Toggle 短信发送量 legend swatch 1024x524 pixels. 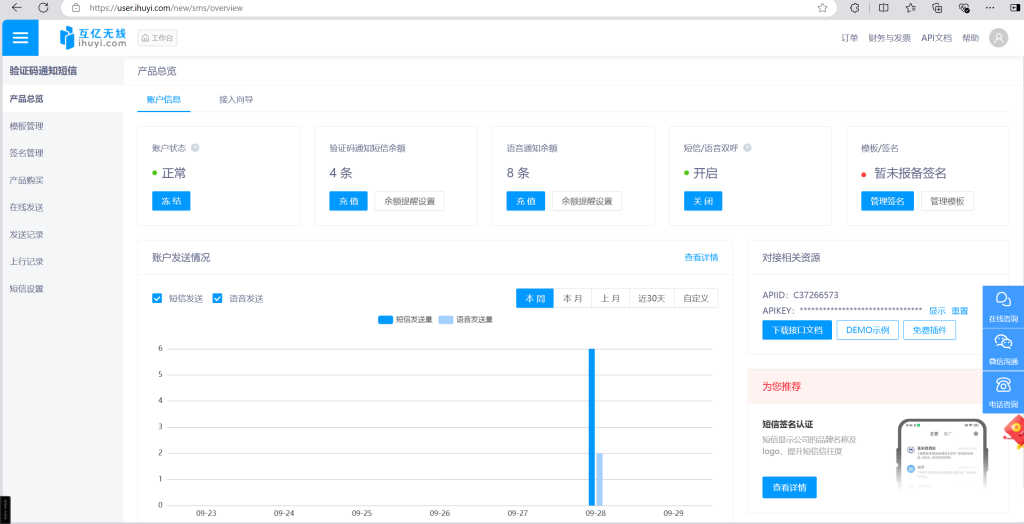[385, 319]
